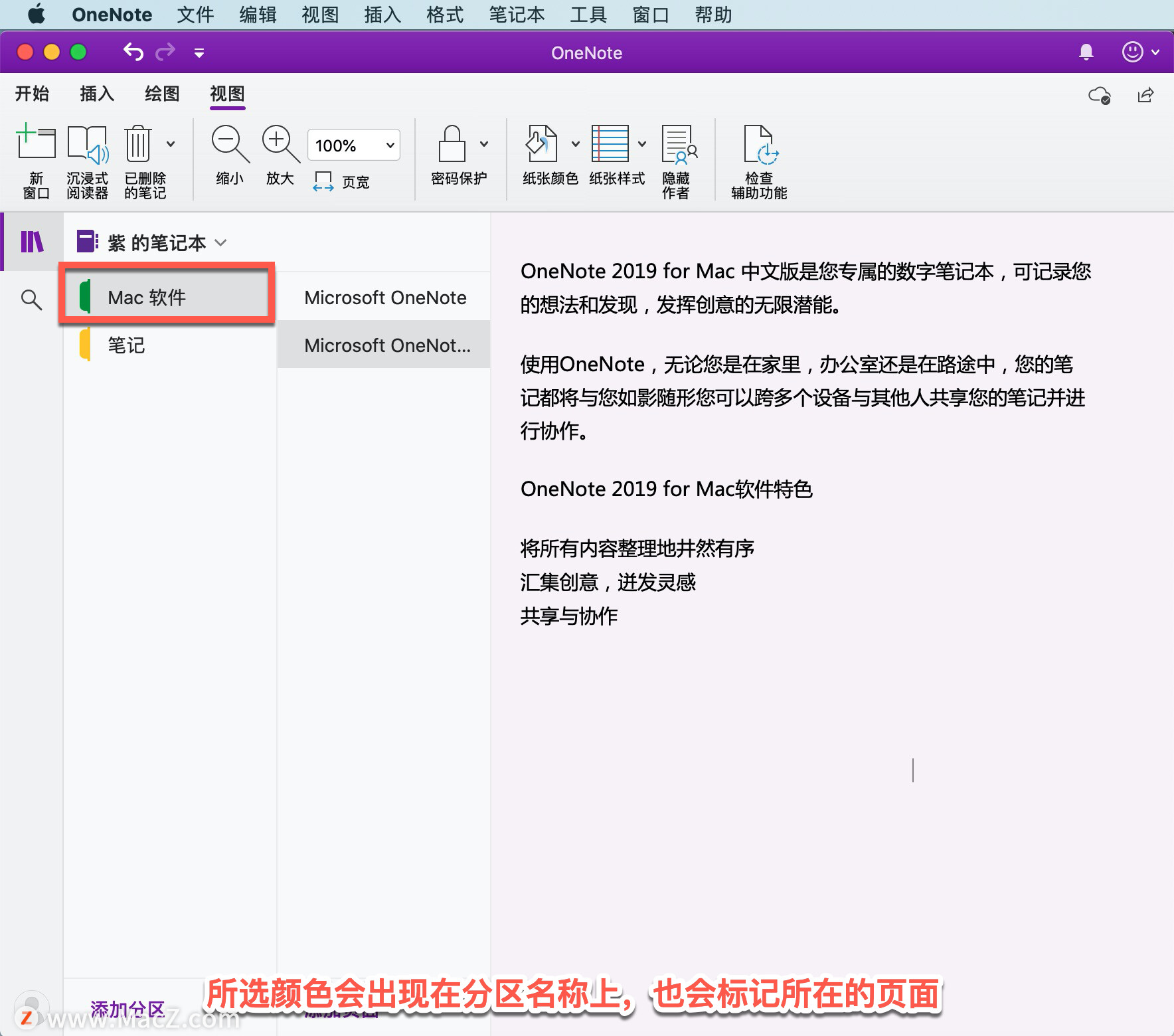Viewport: 1174px width, 1036px height.
Task: Expand the paper style dropdown arrow
Action: [x=641, y=143]
